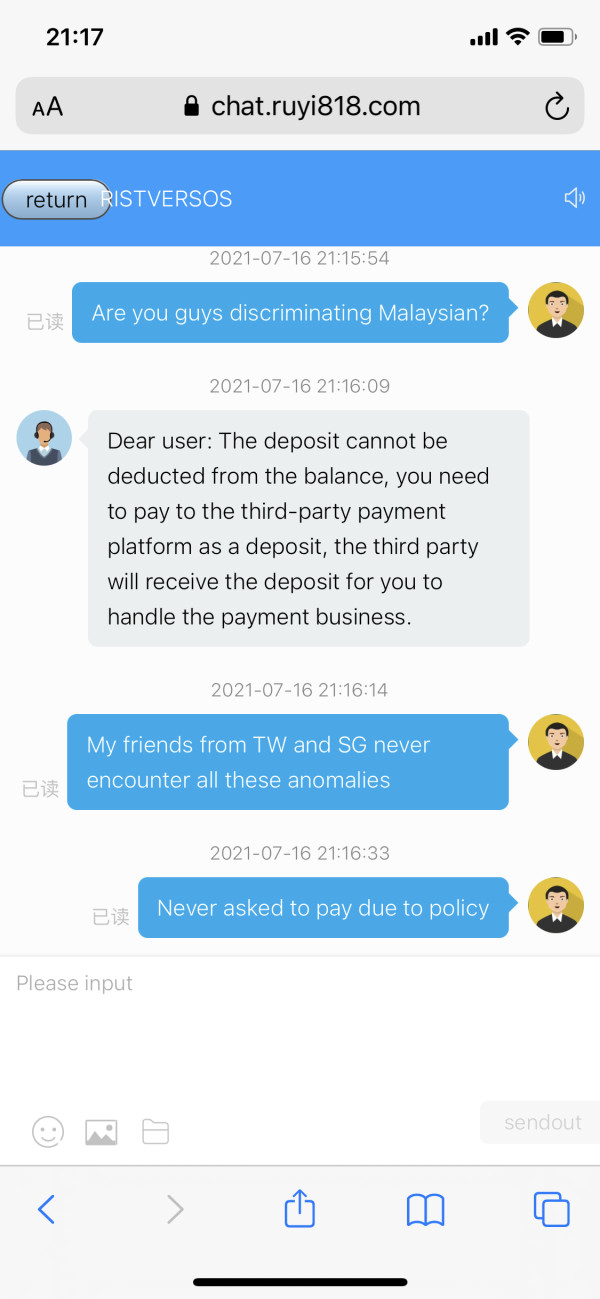Screen dimensions: 600x1299
Task: Open Safari share sheet
Action: click(x=300, y=1210)
